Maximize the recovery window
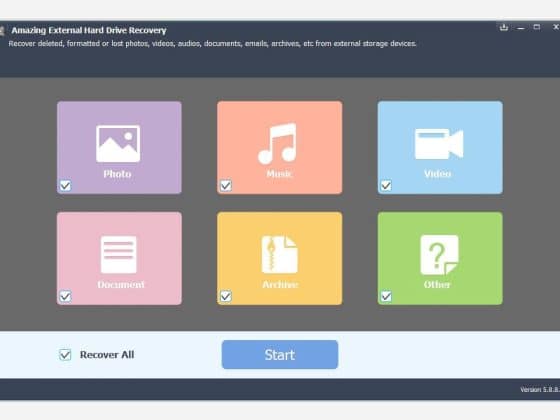The image size is (560, 420). (x=537, y=27)
